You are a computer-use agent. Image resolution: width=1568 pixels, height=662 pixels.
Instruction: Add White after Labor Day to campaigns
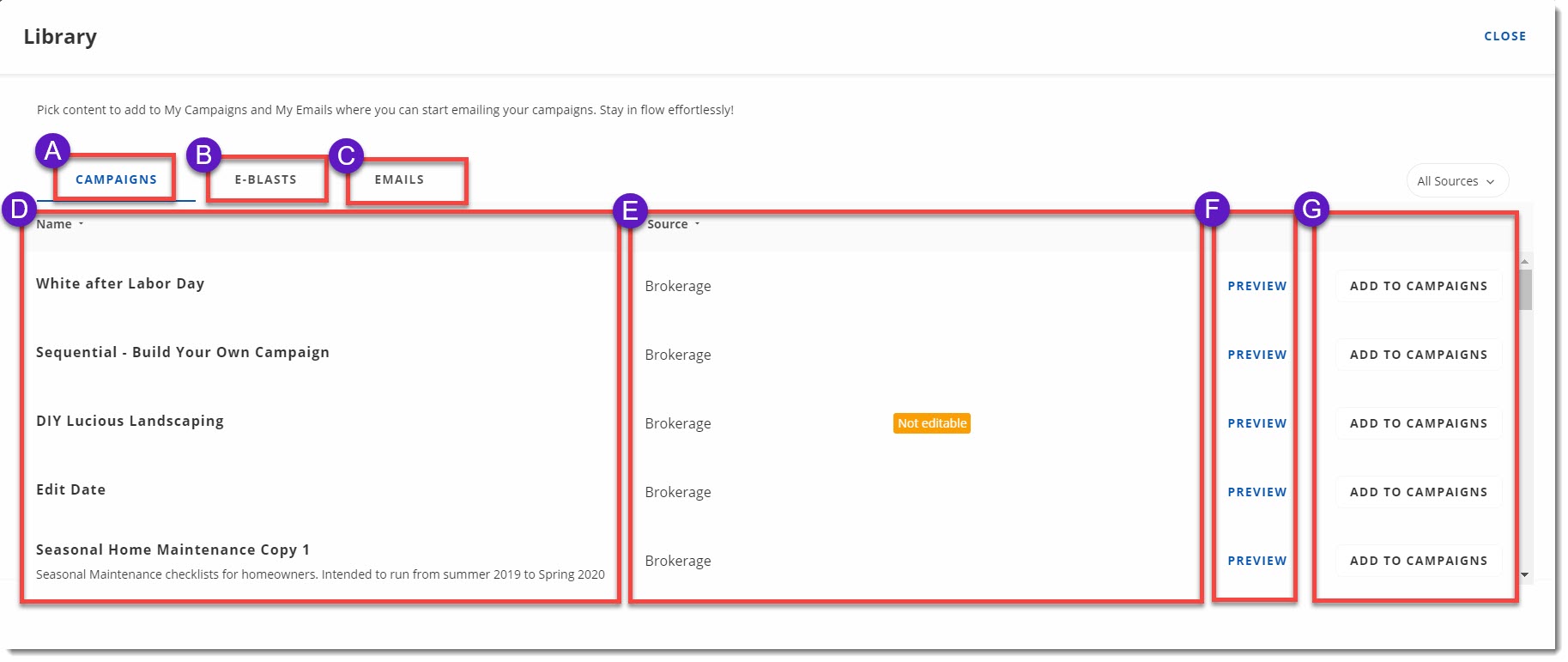pyautogui.click(x=1418, y=286)
